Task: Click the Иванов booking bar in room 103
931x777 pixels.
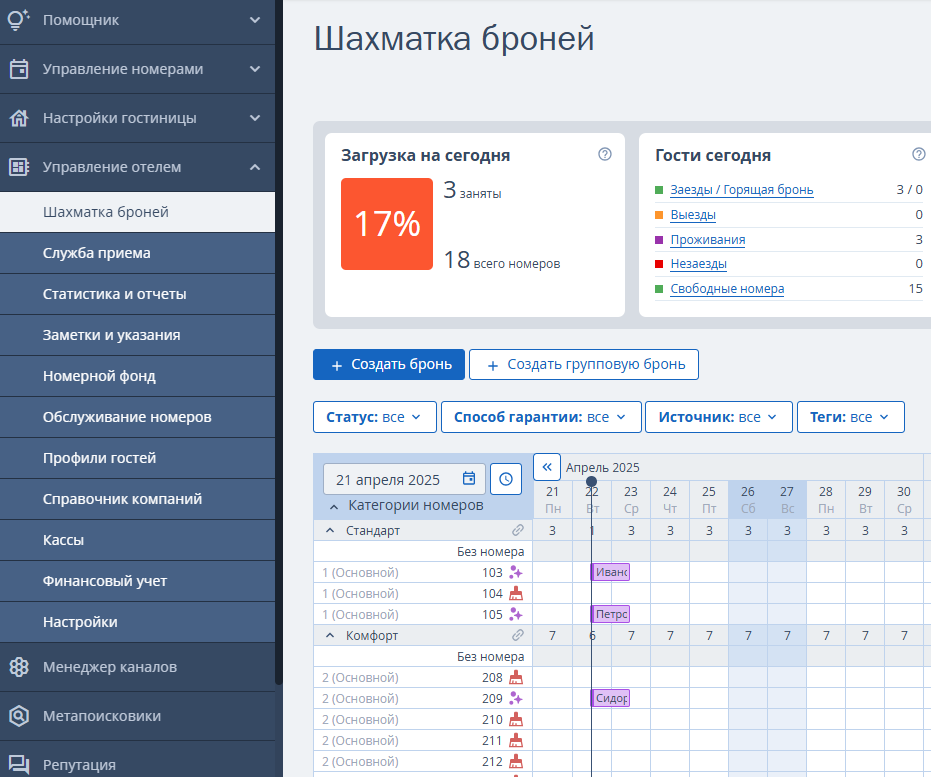Action: [610, 572]
